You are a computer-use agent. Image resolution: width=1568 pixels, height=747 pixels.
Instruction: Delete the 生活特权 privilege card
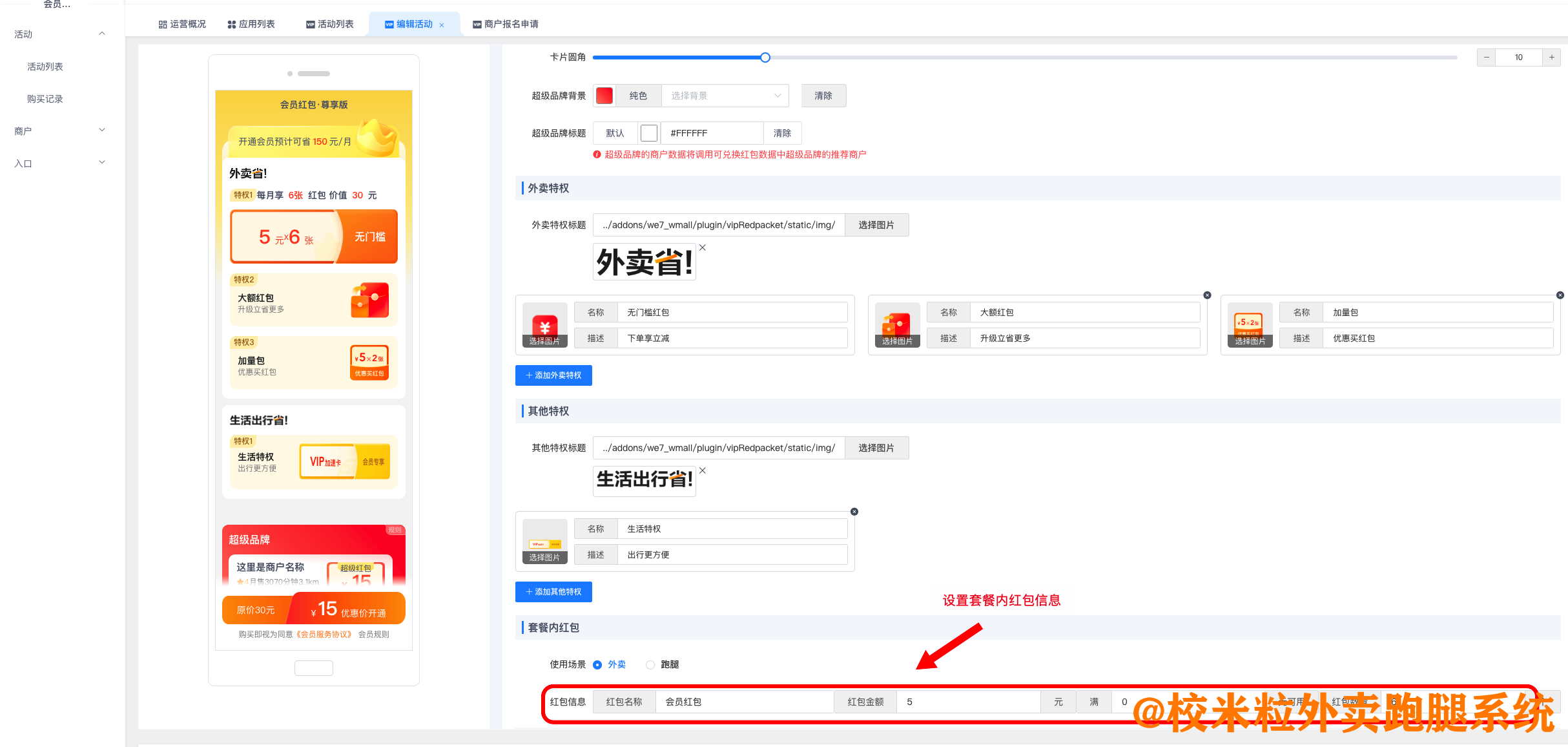(x=854, y=511)
